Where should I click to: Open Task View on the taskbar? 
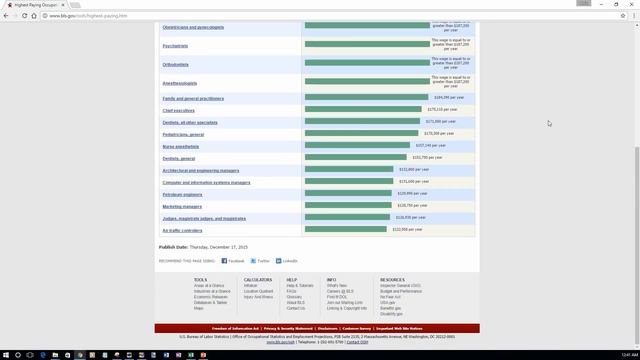(x=30, y=355)
